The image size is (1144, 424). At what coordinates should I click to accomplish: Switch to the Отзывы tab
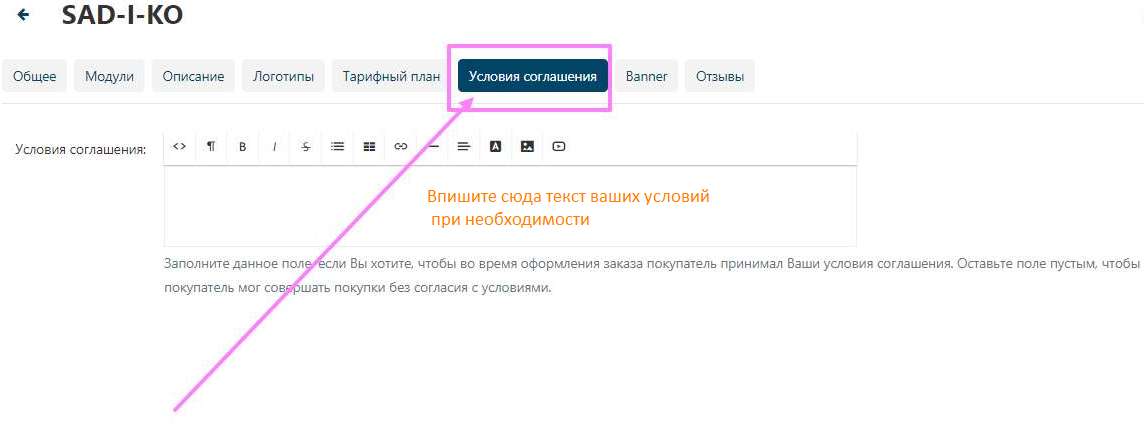click(719, 76)
